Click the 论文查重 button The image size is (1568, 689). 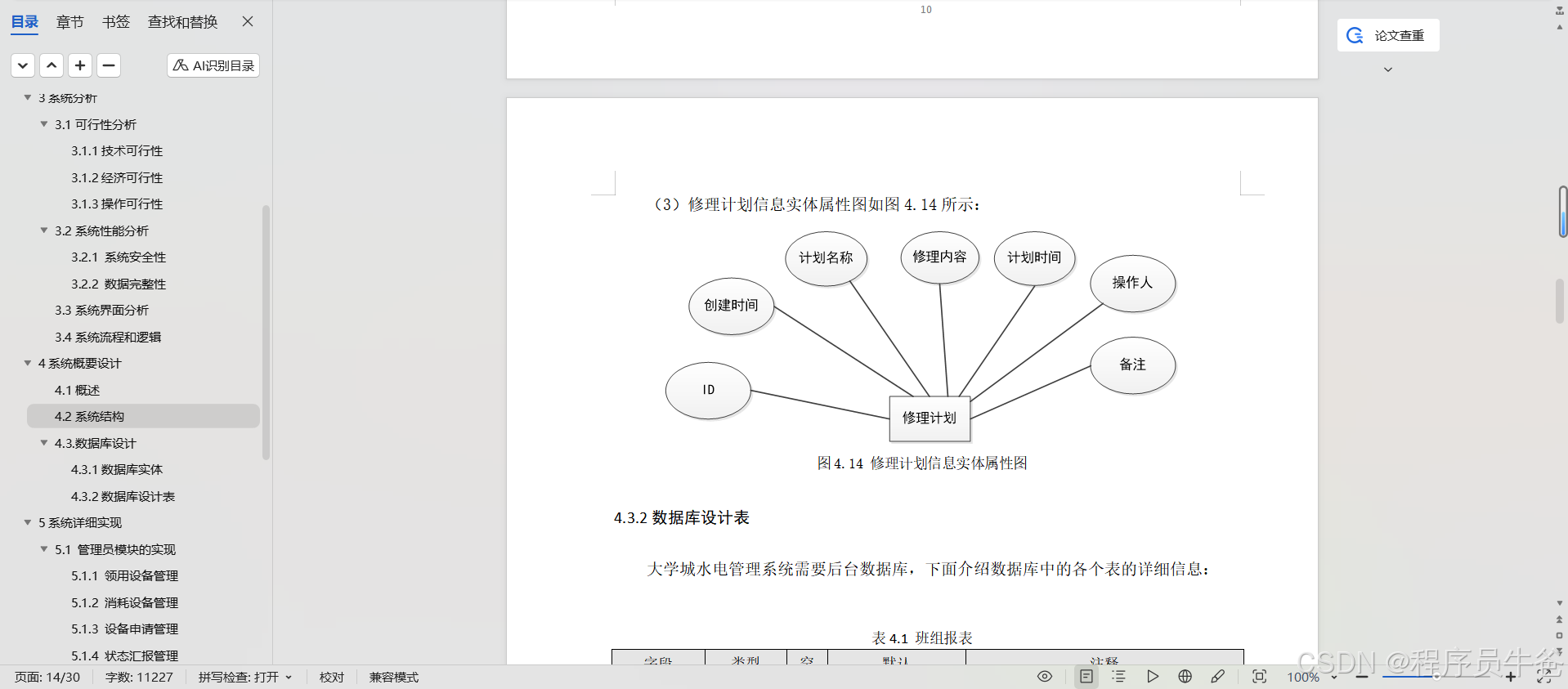tap(1388, 35)
